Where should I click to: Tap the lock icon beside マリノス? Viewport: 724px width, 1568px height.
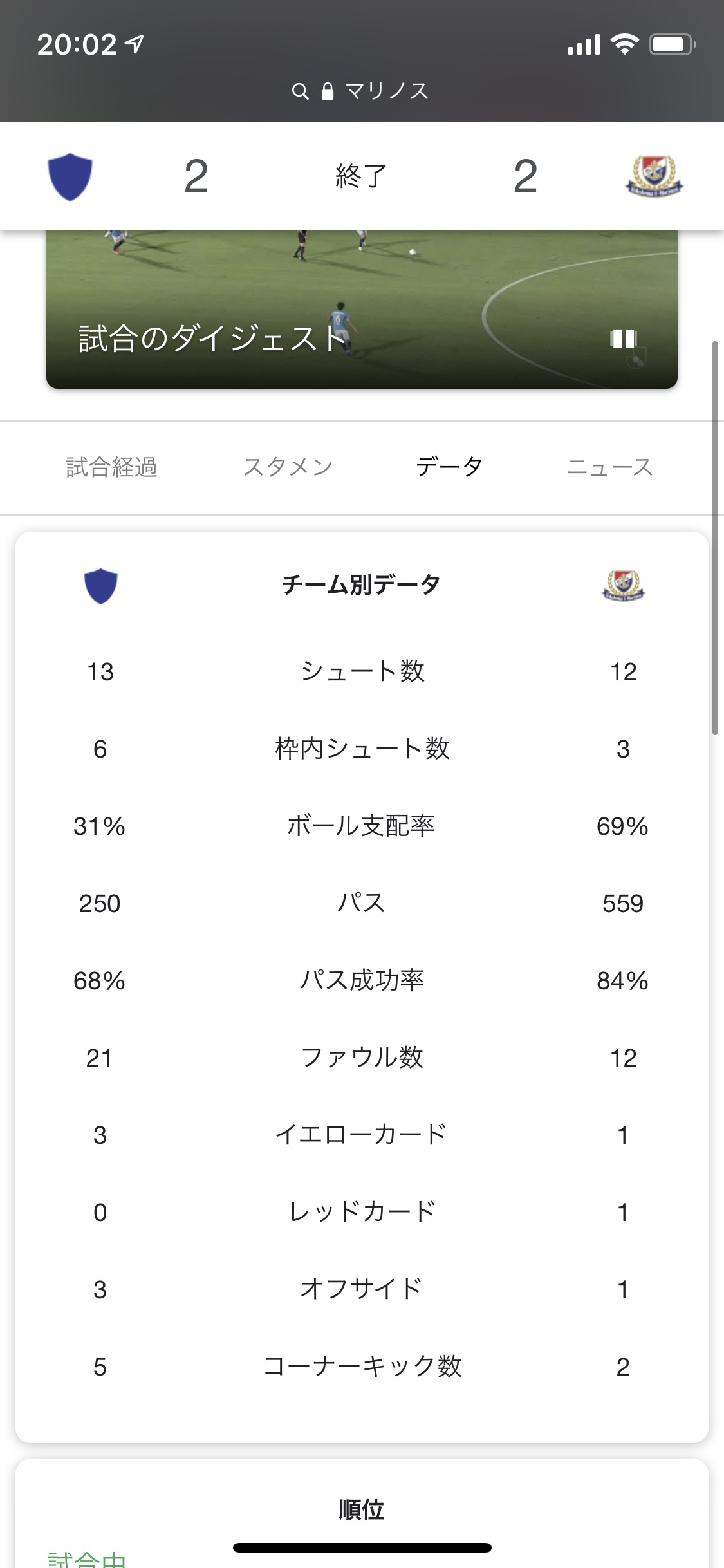pos(328,91)
